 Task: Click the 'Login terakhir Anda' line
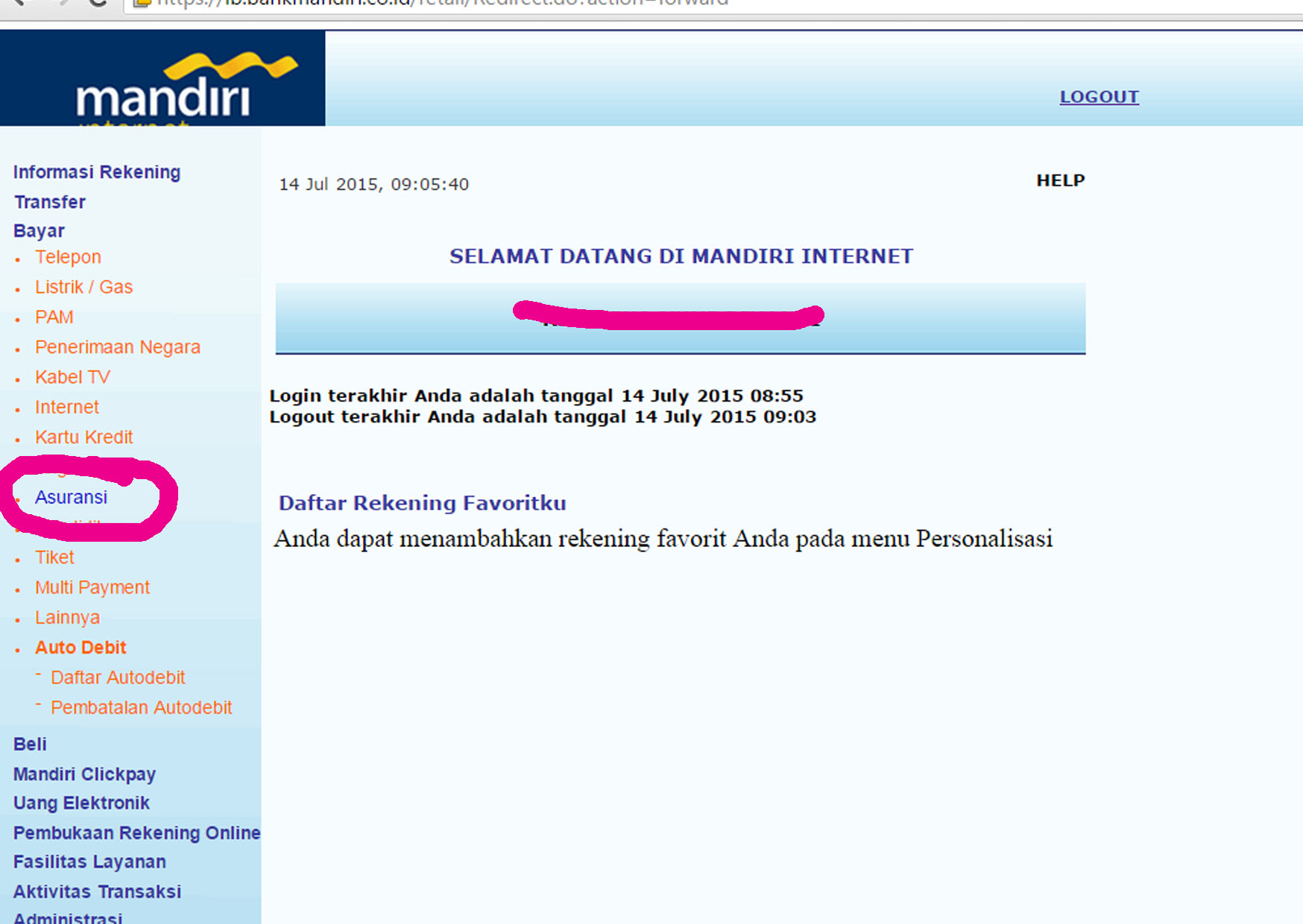click(536, 396)
